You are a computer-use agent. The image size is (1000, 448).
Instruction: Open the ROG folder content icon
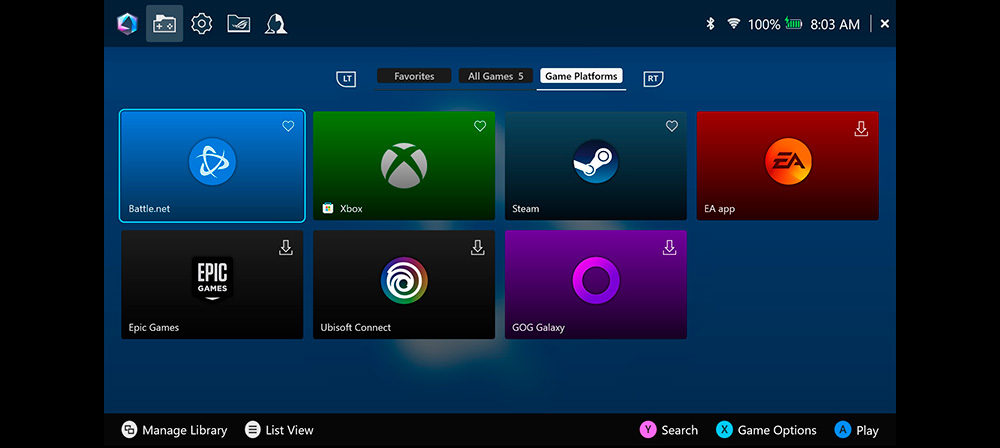(x=239, y=24)
